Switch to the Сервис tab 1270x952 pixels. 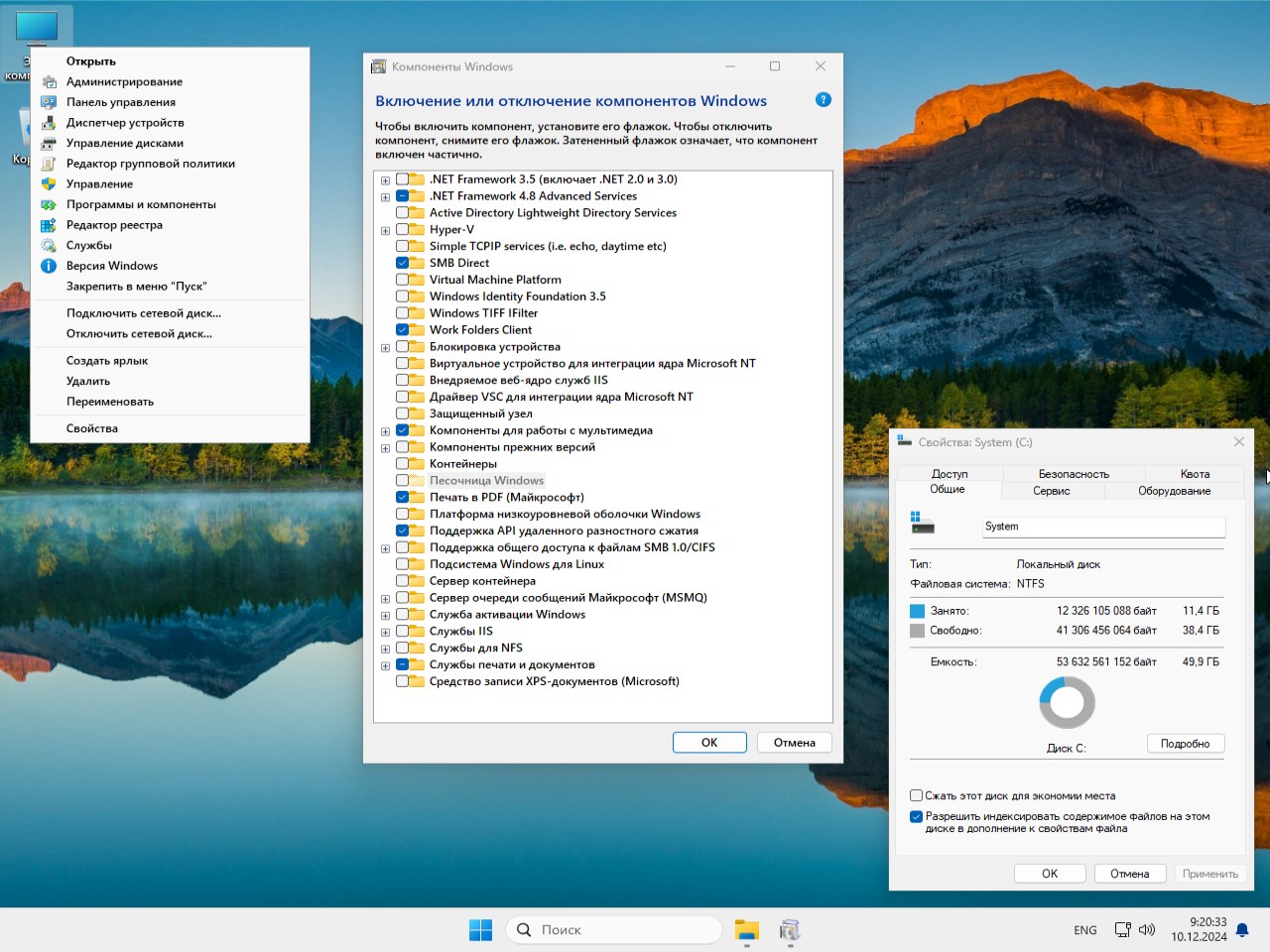pos(1052,491)
